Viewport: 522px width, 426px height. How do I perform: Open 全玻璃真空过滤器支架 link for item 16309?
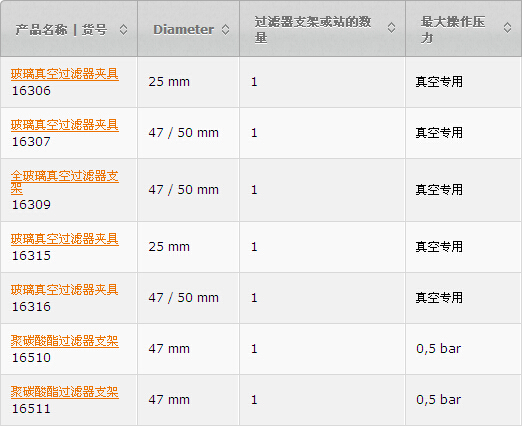[65, 182]
